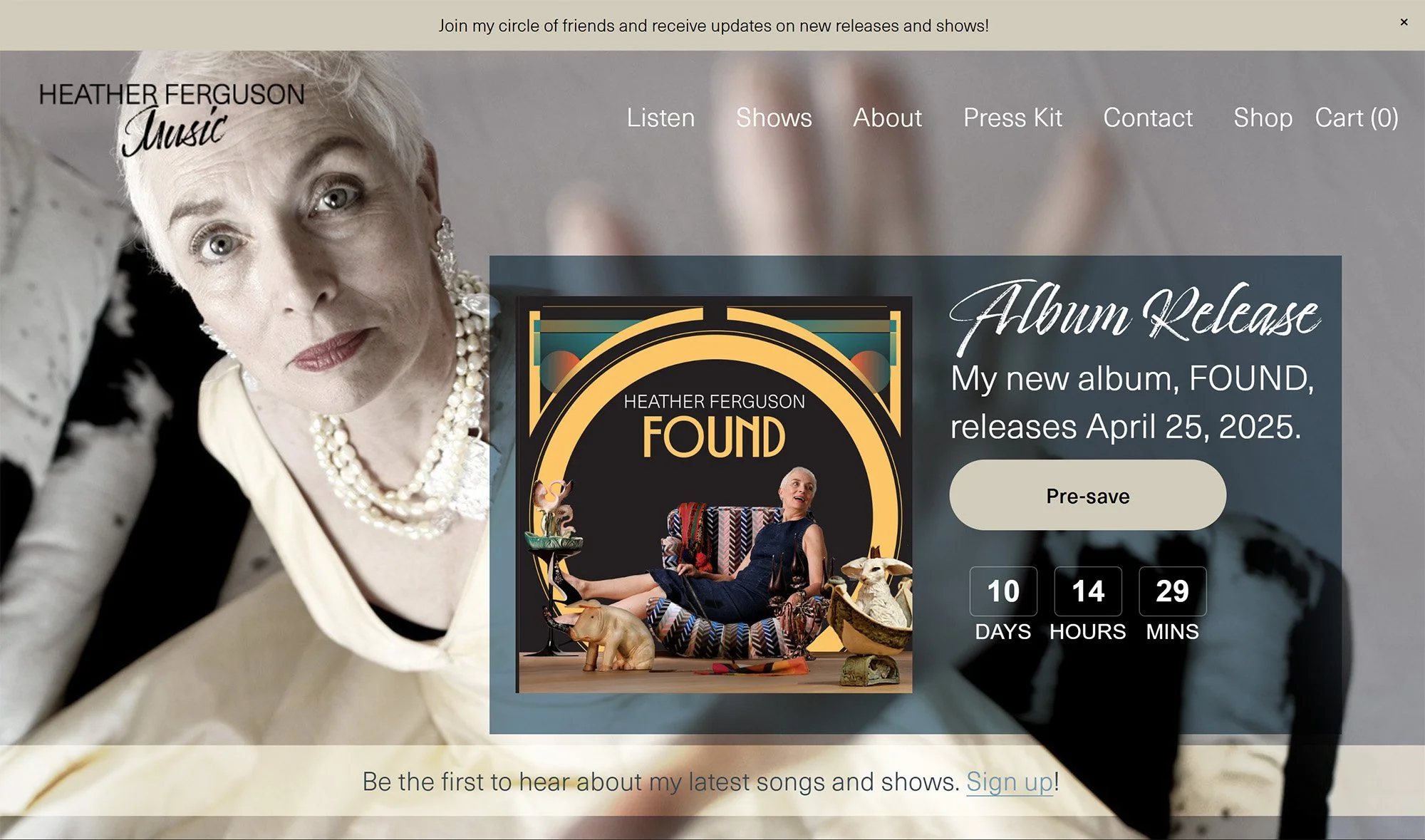Dismiss the announcement banner with the X
Screen dimensions: 1425x840
coord(1404,22)
